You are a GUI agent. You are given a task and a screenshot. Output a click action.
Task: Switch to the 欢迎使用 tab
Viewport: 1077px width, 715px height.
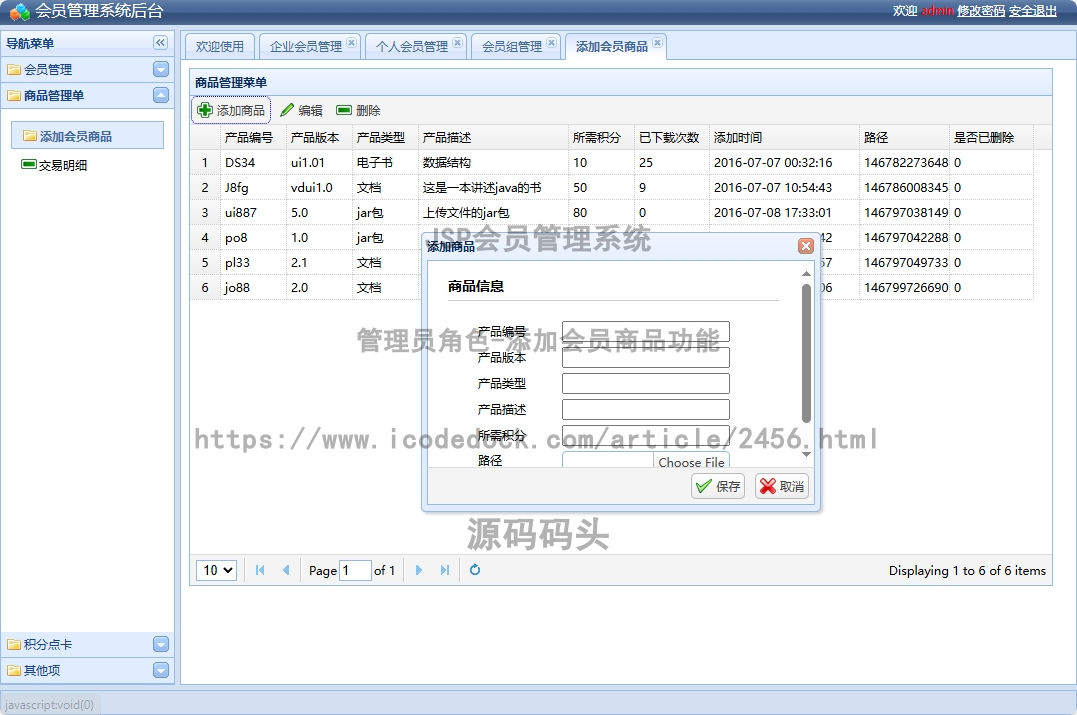point(220,46)
